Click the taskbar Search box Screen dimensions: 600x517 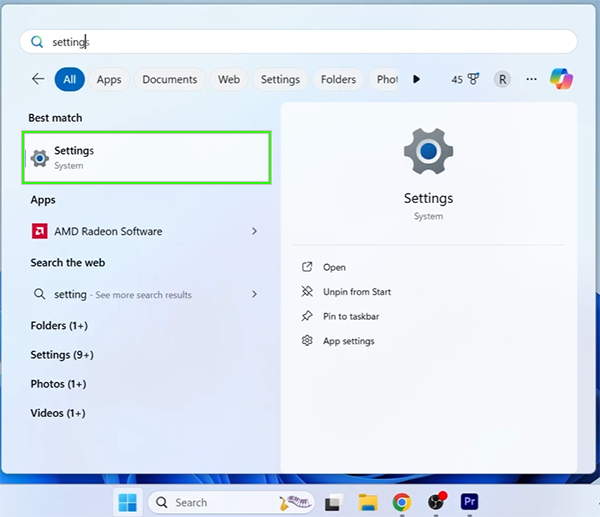231,502
